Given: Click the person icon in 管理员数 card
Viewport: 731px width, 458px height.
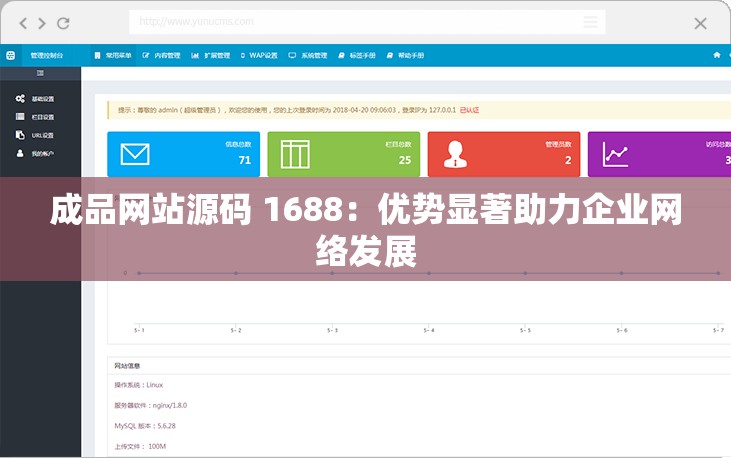Looking at the screenshot, I should [455, 154].
